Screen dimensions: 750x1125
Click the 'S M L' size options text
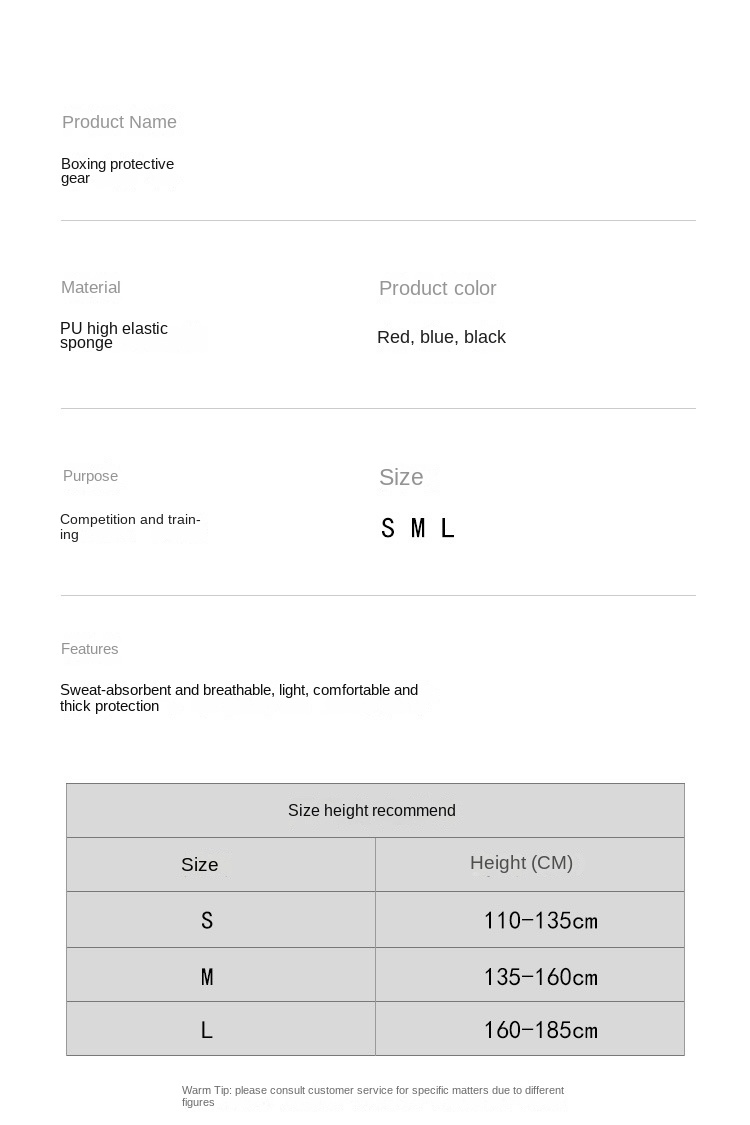[x=417, y=528]
